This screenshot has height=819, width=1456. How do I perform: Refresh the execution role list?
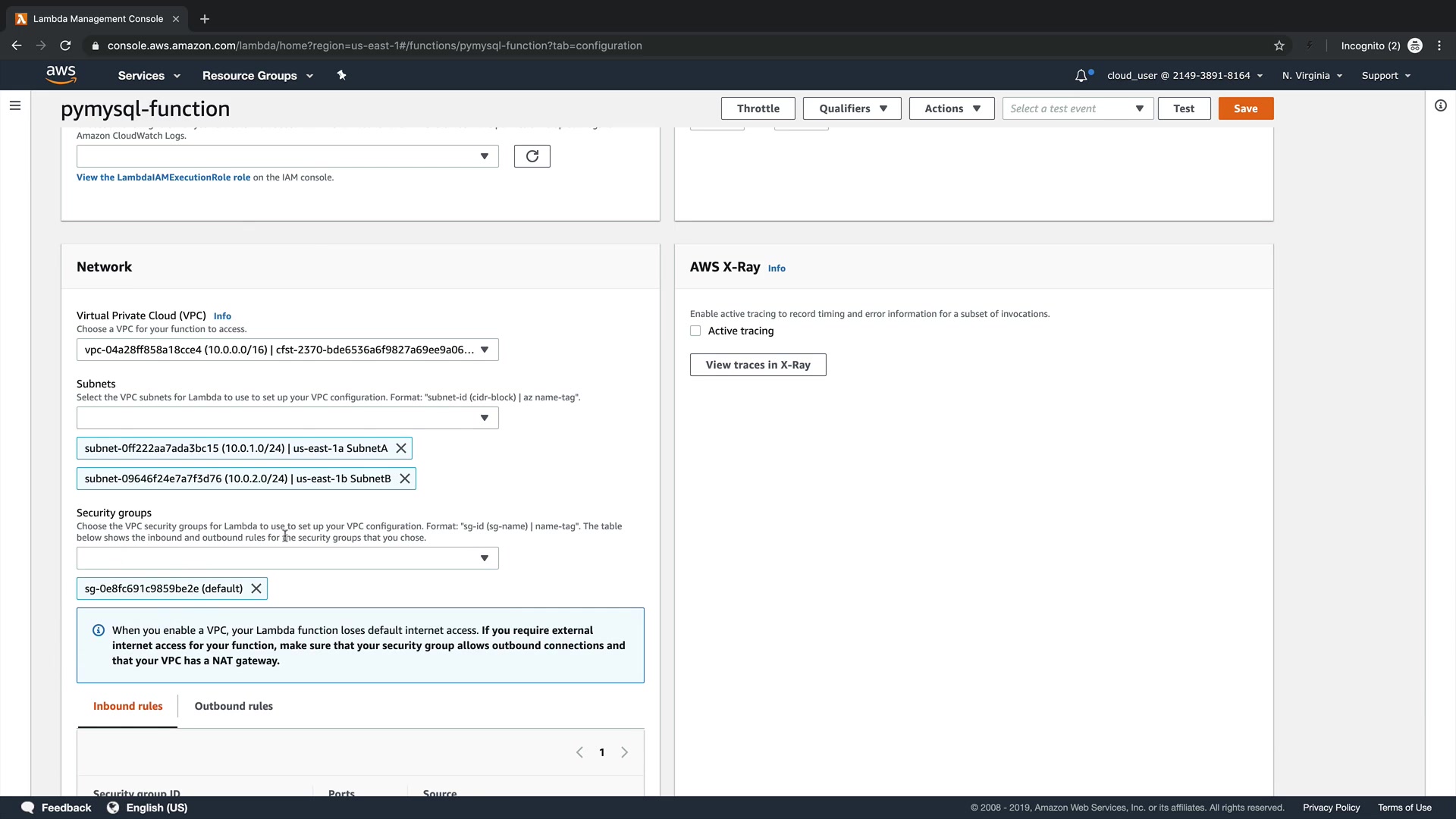[532, 156]
